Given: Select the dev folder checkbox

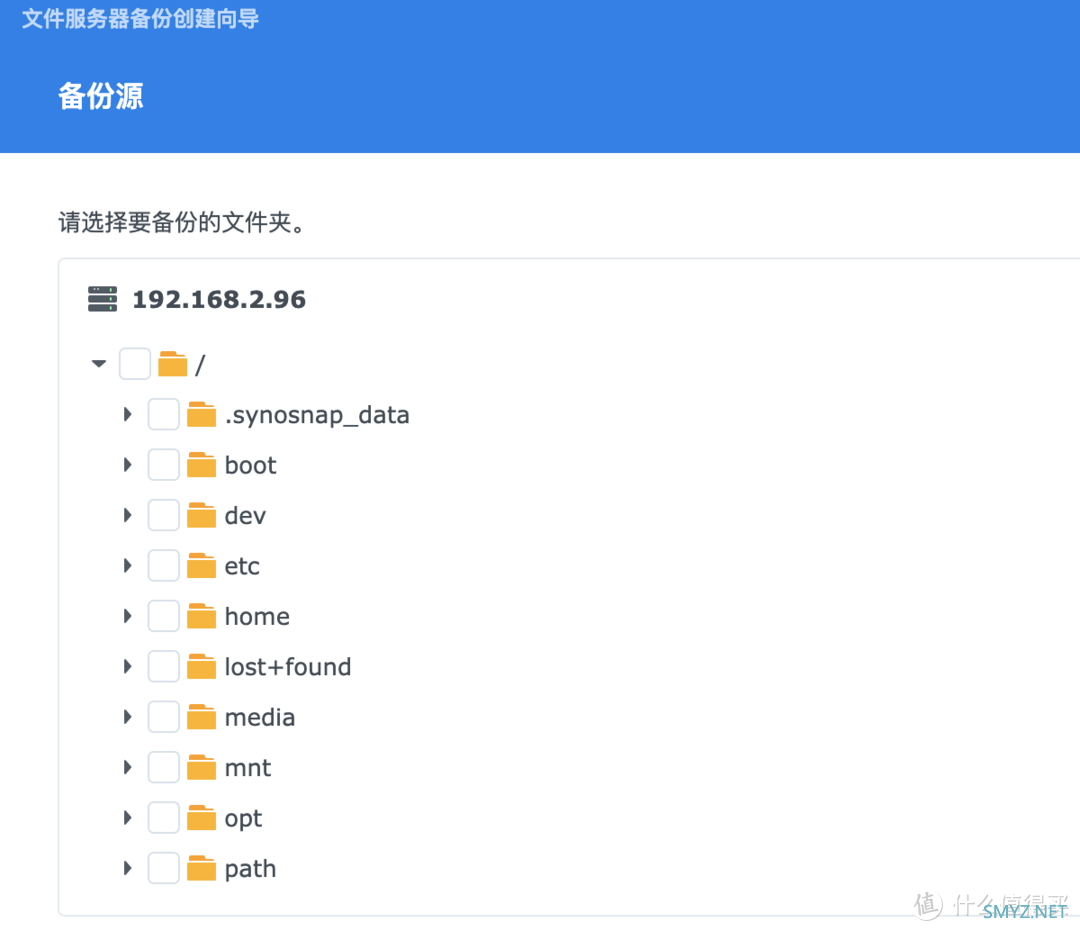Looking at the screenshot, I should click(164, 515).
